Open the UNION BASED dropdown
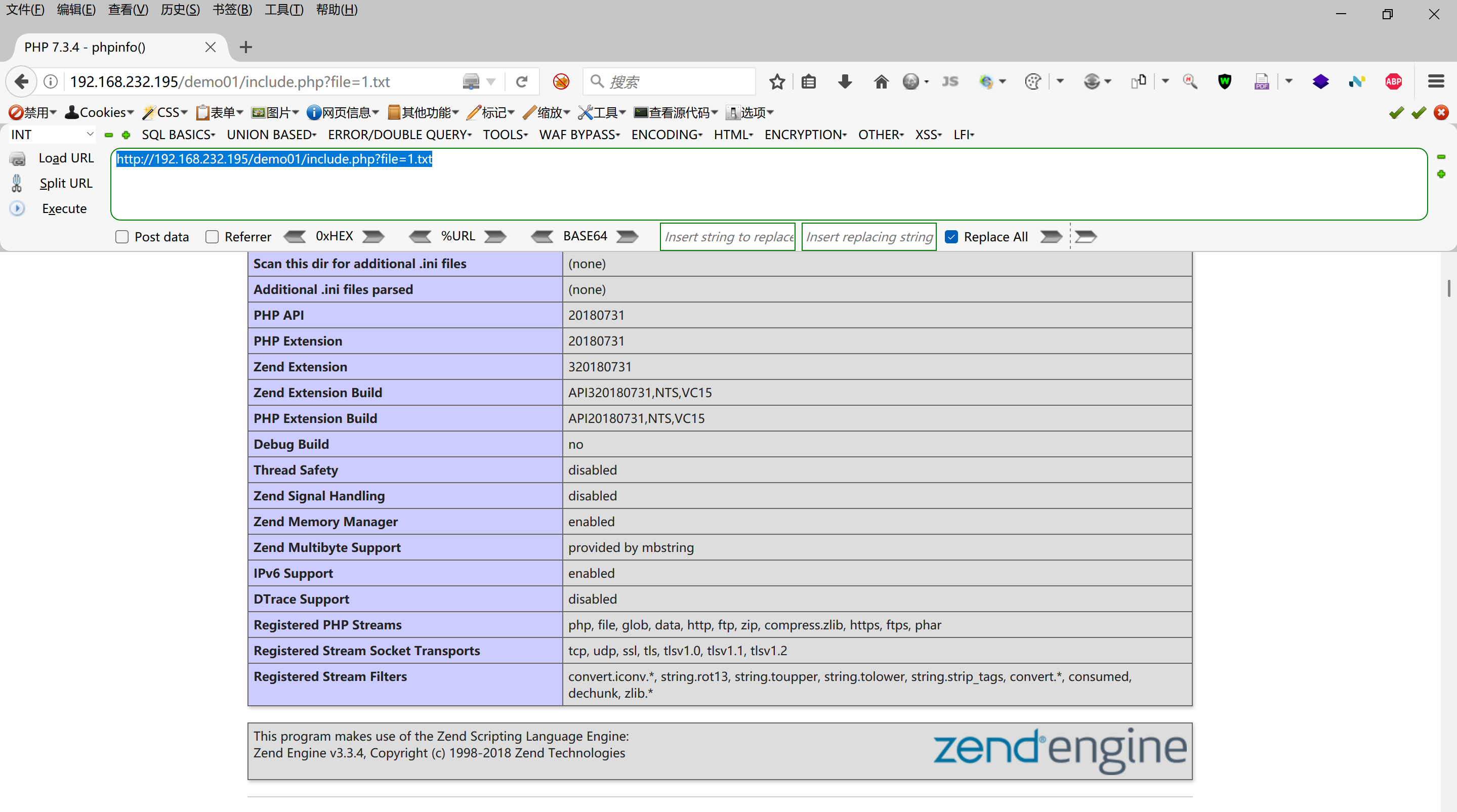Image resolution: width=1457 pixels, height=812 pixels. coord(271,135)
